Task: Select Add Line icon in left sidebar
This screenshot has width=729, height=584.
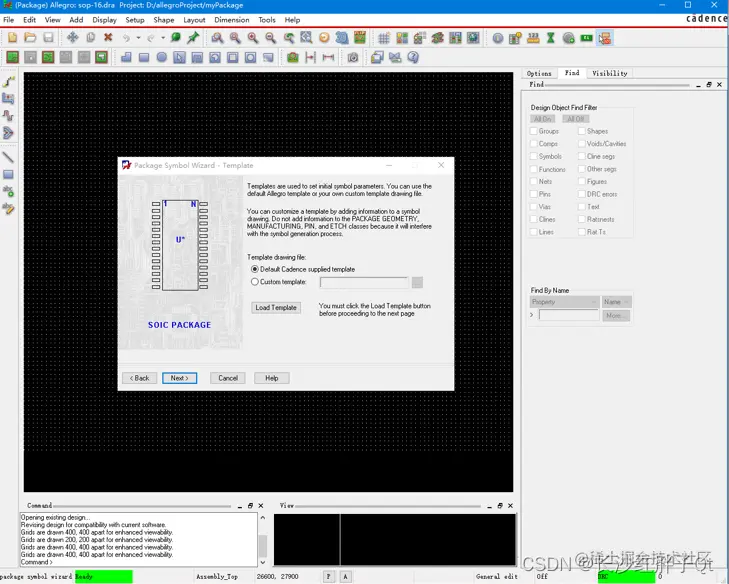Action: coord(8,157)
